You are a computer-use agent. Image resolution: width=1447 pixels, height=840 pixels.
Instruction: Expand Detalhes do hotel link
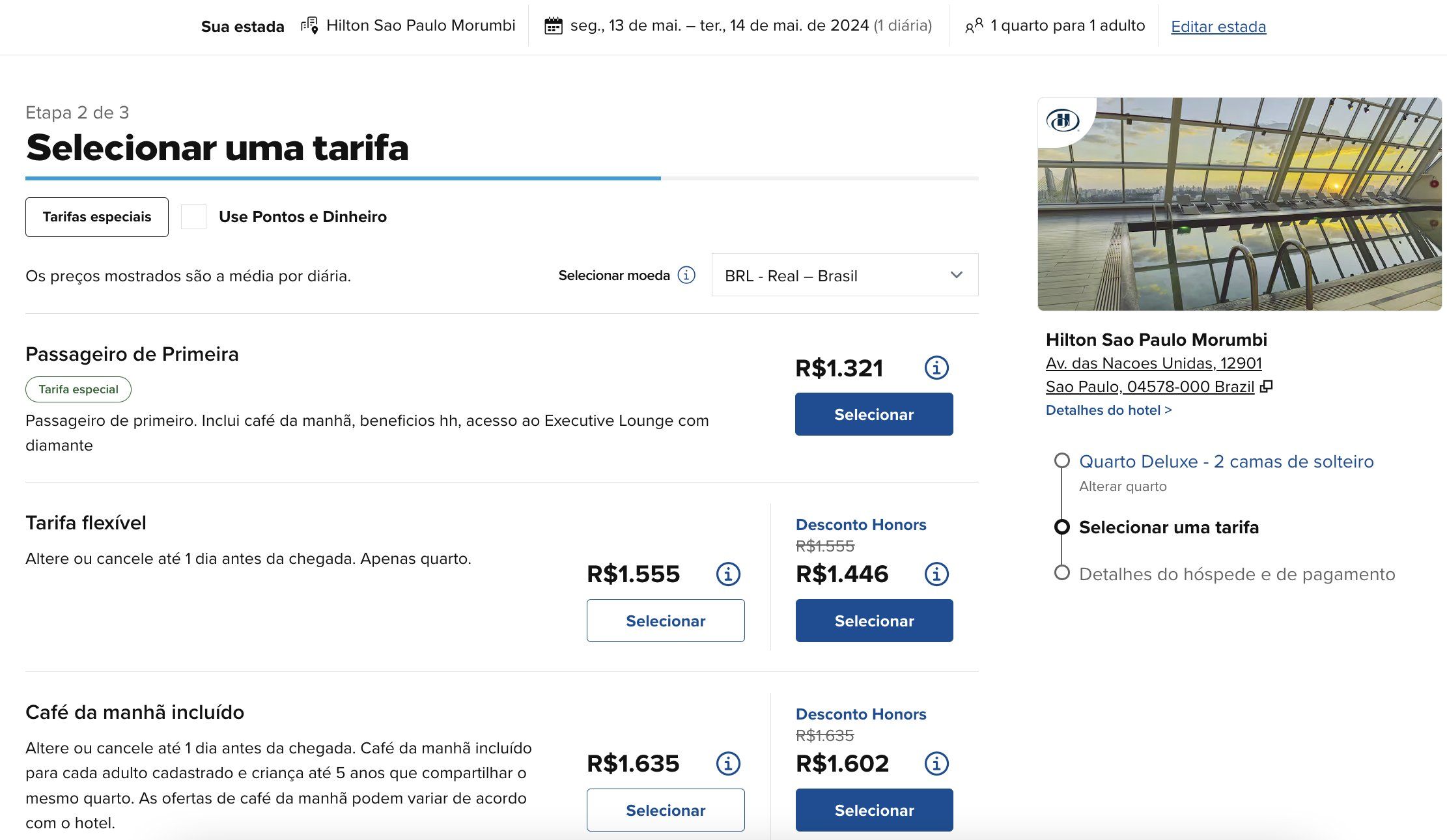coord(1108,410)
